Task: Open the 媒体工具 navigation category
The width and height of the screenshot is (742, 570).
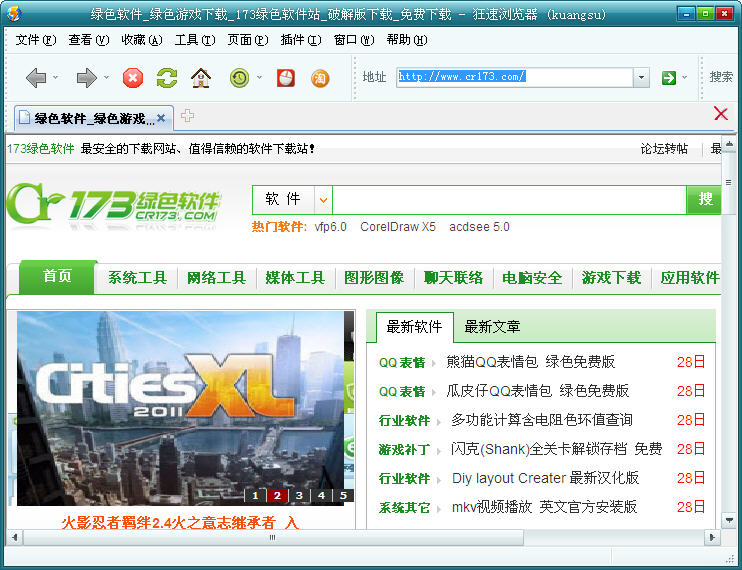Action: pos(295,278)
